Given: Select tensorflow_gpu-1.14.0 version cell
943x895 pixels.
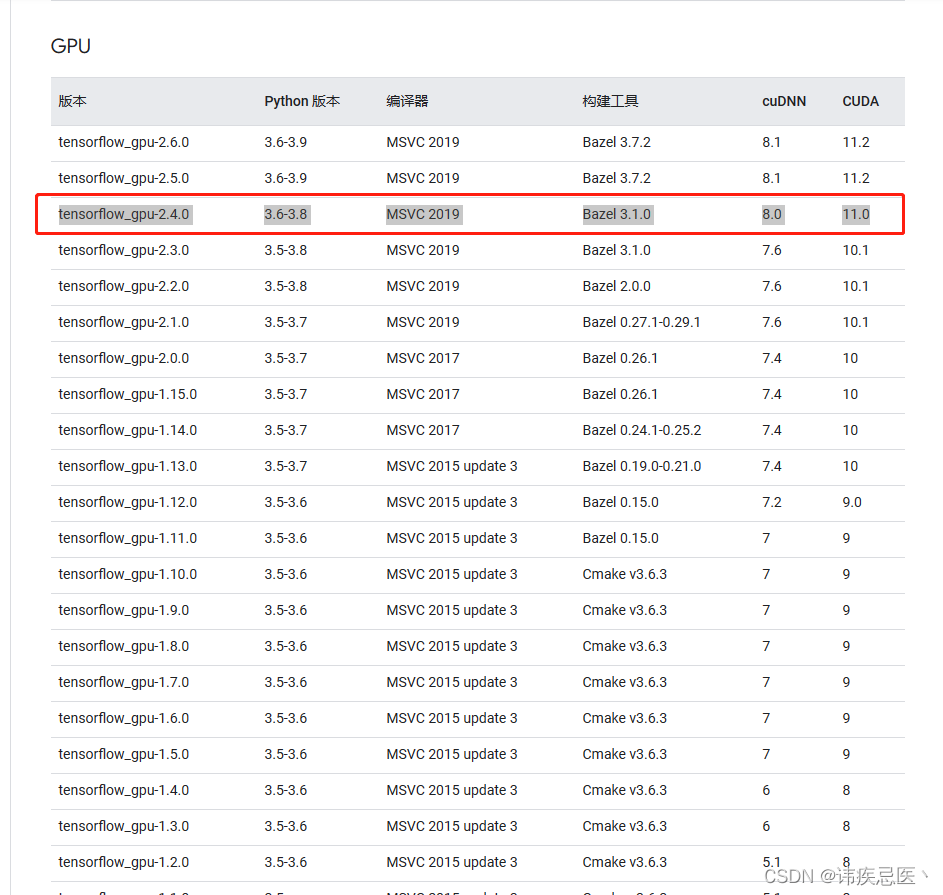Looking at the screenshot, I should [127, 431].
